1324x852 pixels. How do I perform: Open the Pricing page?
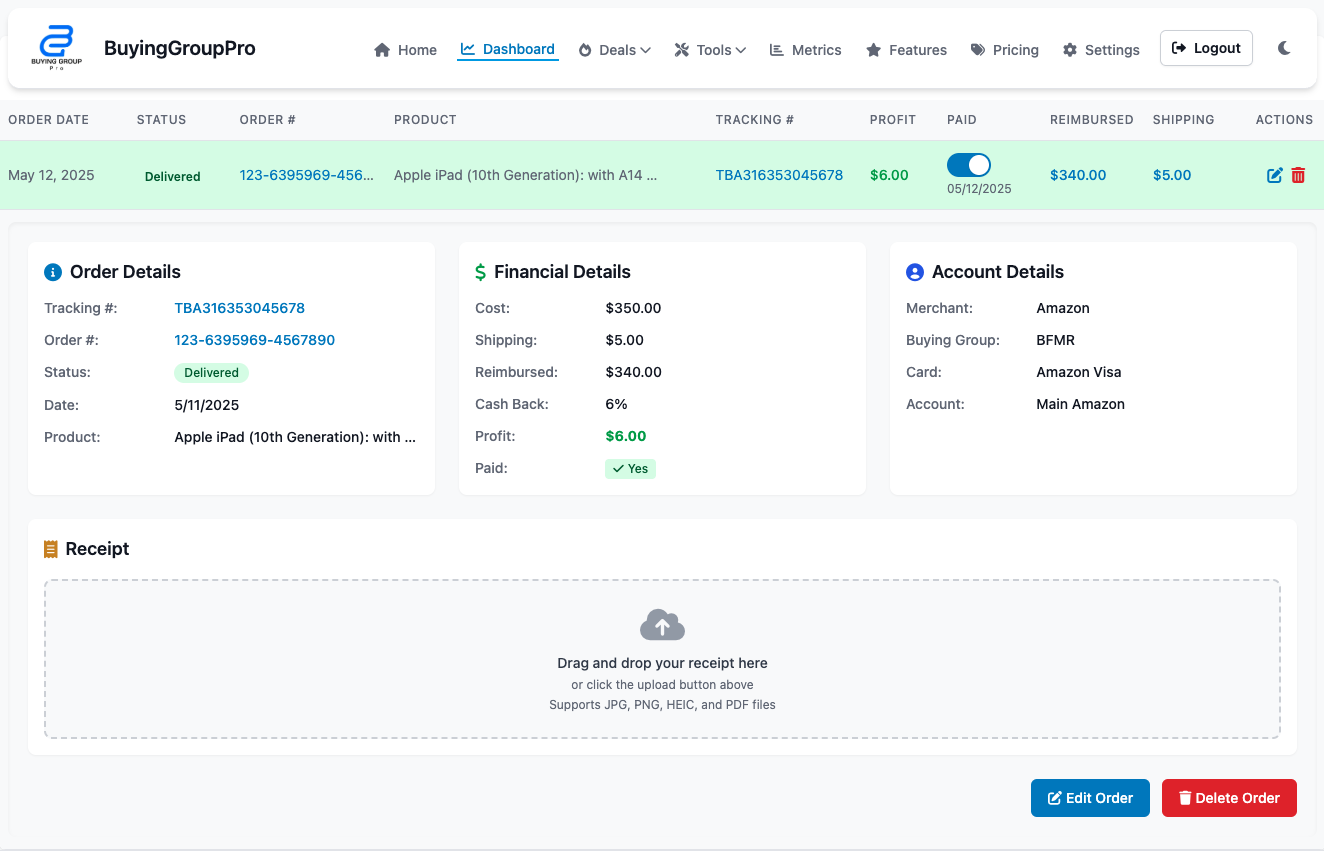coord(1005,50)
